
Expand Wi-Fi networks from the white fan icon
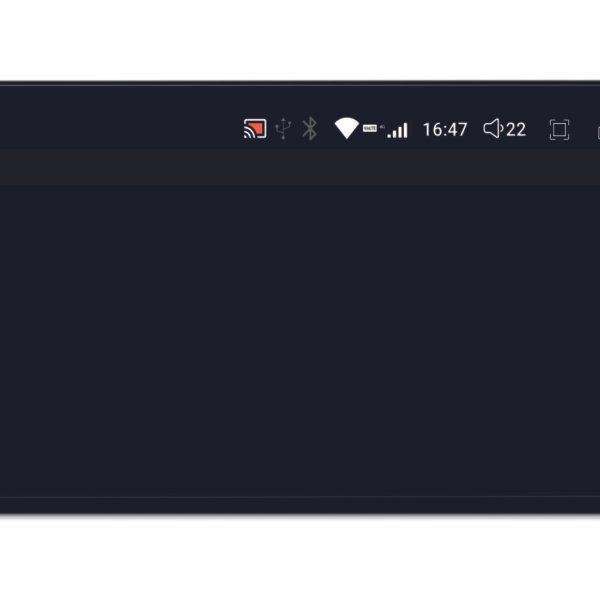point(347,128)
